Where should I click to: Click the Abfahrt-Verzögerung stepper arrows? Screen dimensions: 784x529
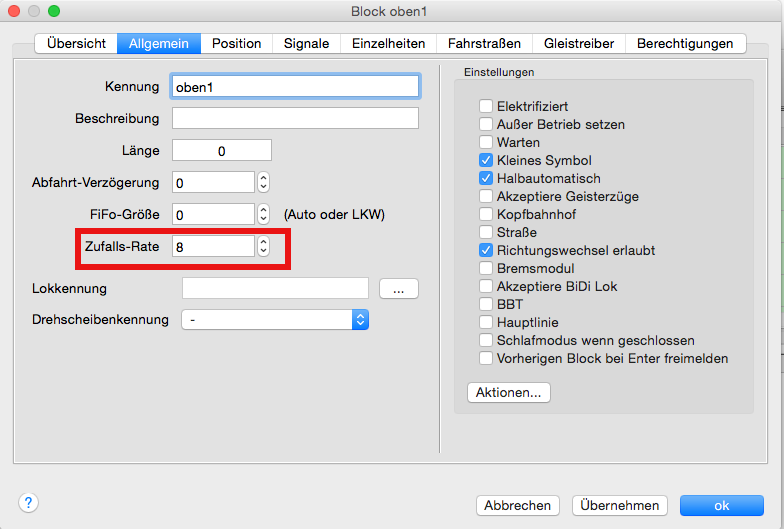(263, 182)
